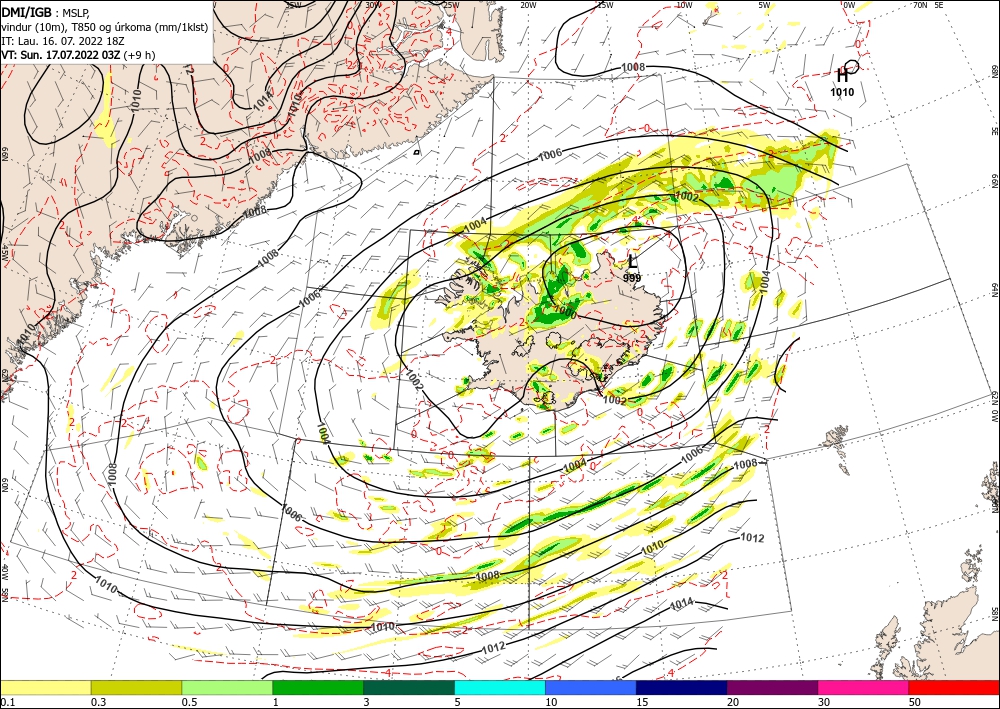This screenshot has width=1000, height=709.
Task: Click the yellow 0.1 mm precipitation legend swatch
Action: [45, 687]
